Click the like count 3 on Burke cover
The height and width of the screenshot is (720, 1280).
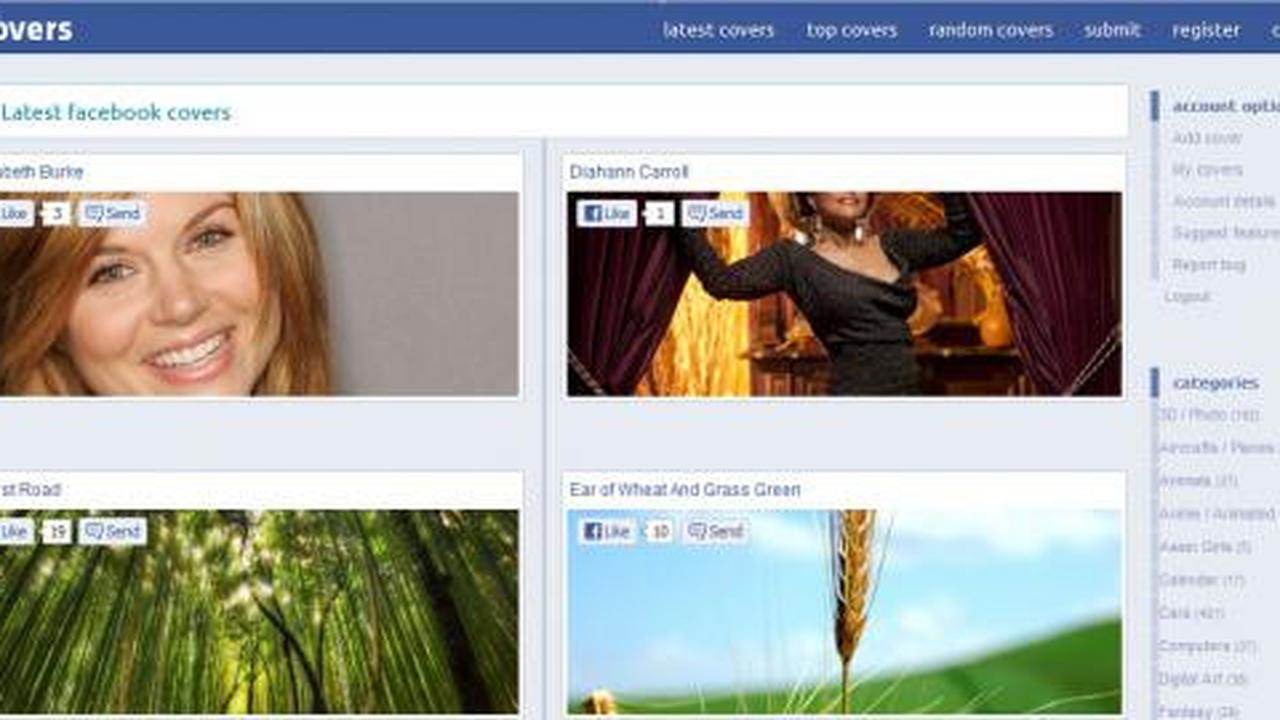(x=57, y=213)
